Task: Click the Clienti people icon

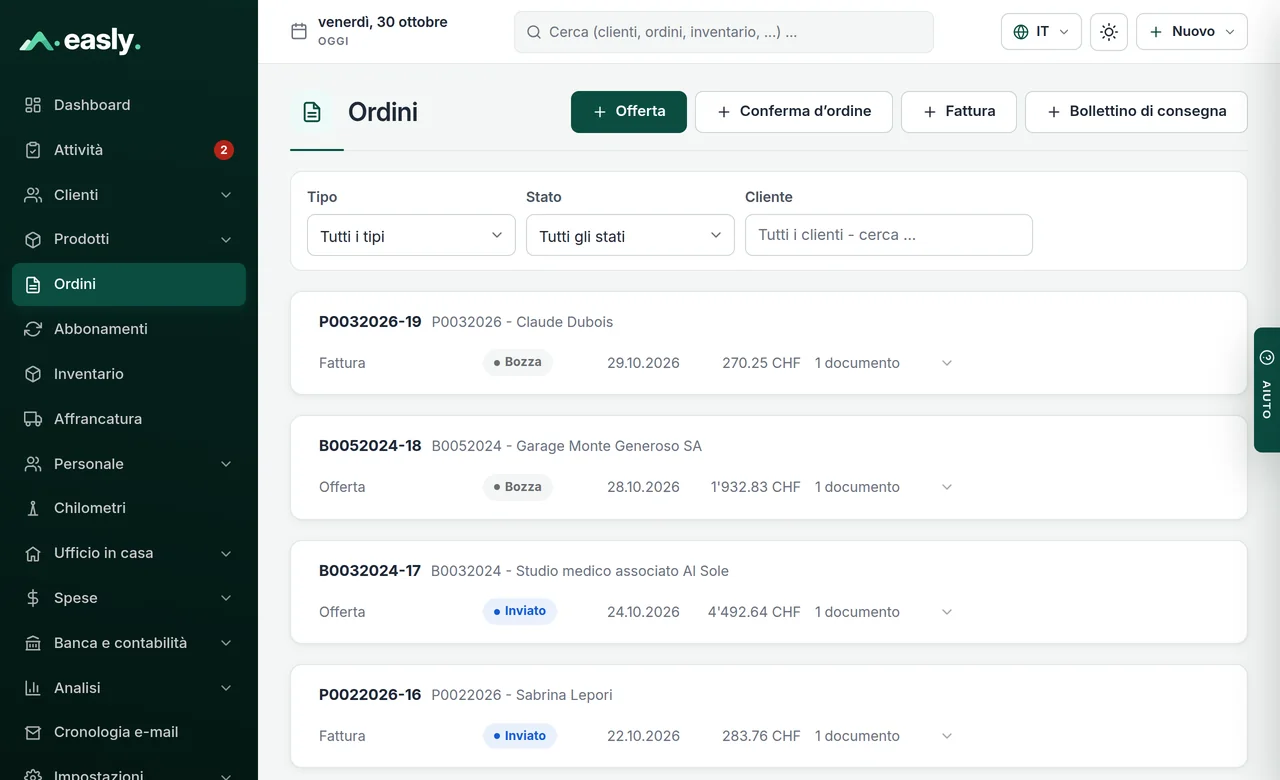Action: [33, 195]
